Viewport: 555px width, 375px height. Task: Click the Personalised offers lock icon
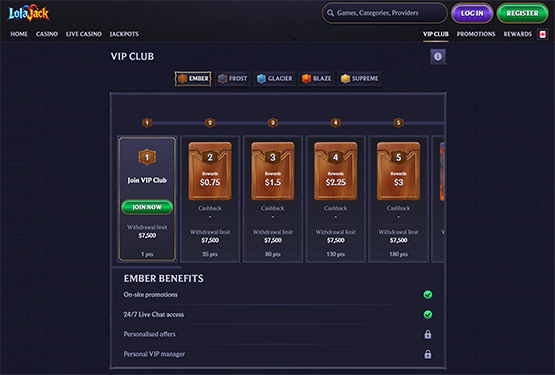428,334
